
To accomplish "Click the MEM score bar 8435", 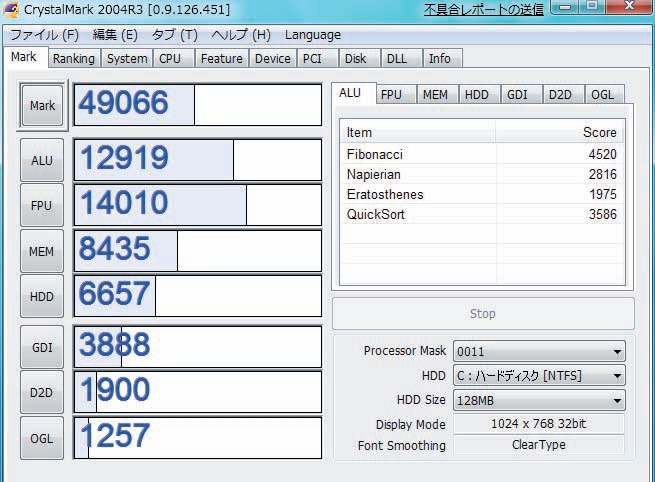I will (198, 251).
